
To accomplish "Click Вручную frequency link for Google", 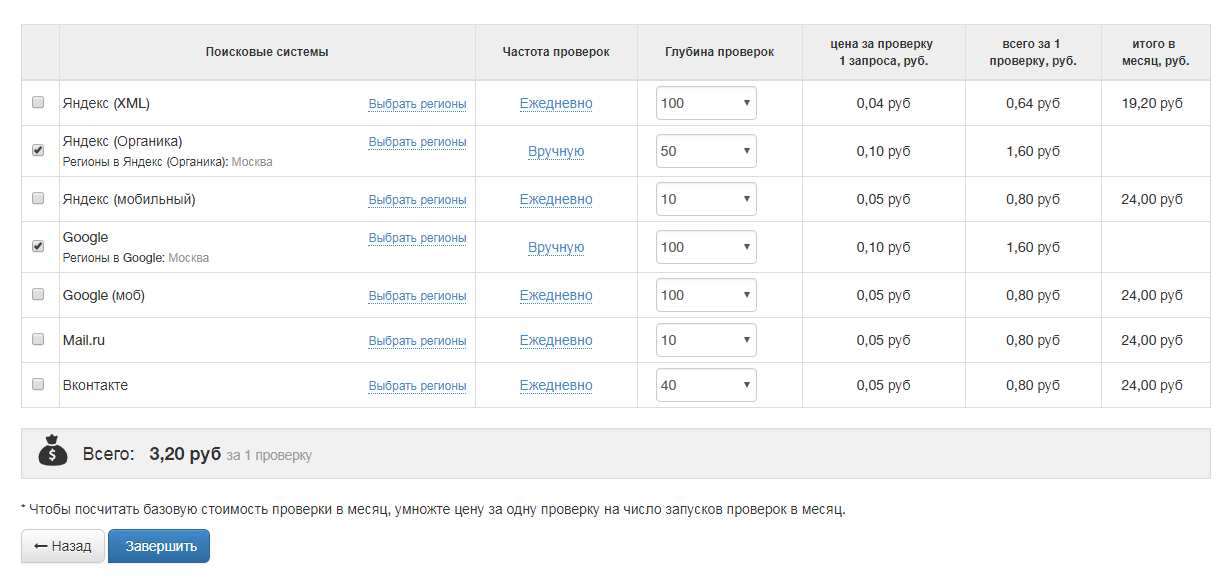I will [x=556, y=247].
